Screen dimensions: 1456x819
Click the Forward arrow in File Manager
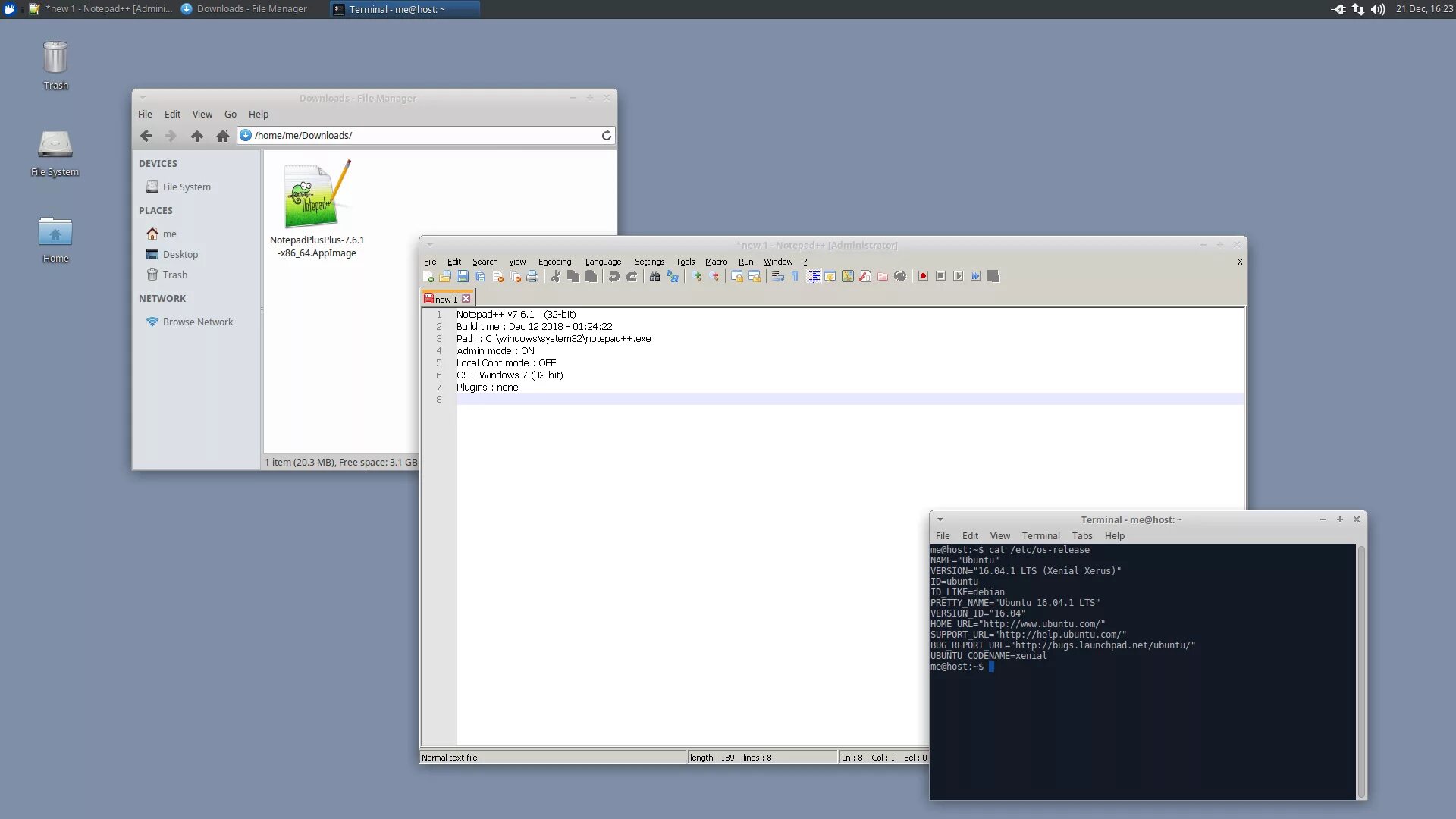(x=171, y=136)
